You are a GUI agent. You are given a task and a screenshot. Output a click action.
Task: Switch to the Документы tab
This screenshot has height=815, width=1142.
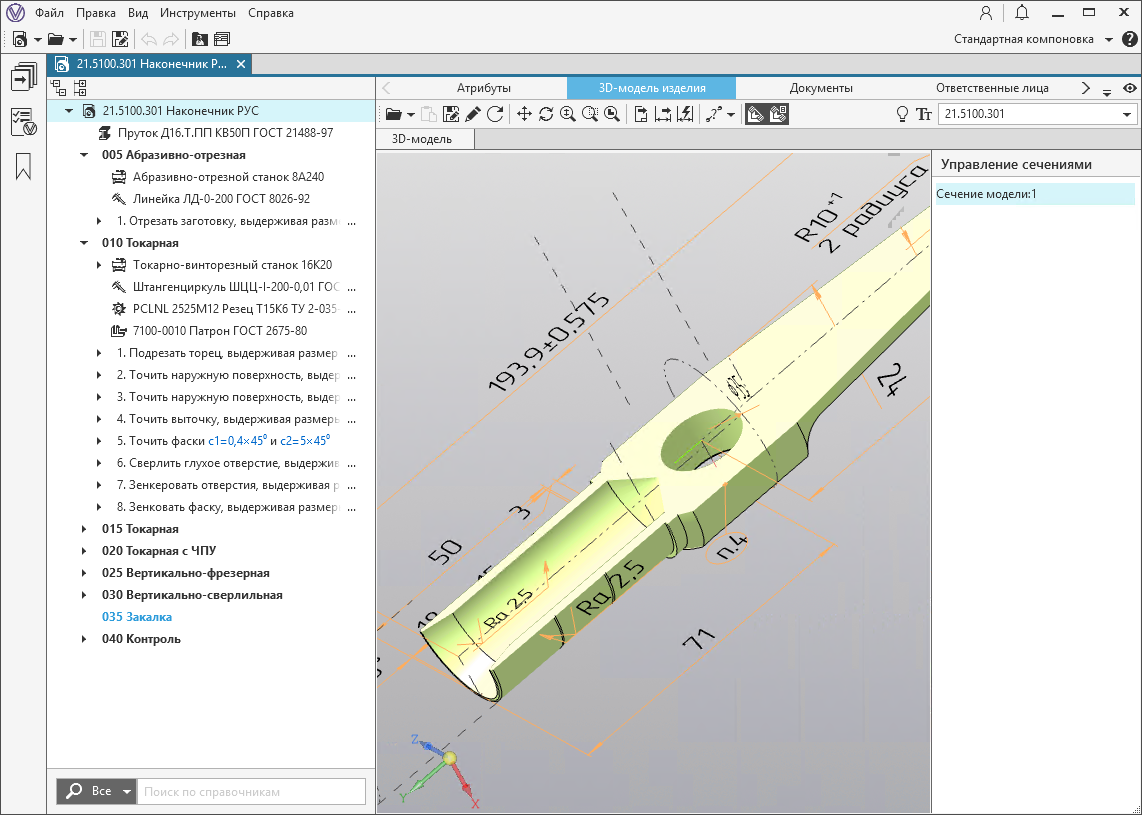(x=820, y=88)
